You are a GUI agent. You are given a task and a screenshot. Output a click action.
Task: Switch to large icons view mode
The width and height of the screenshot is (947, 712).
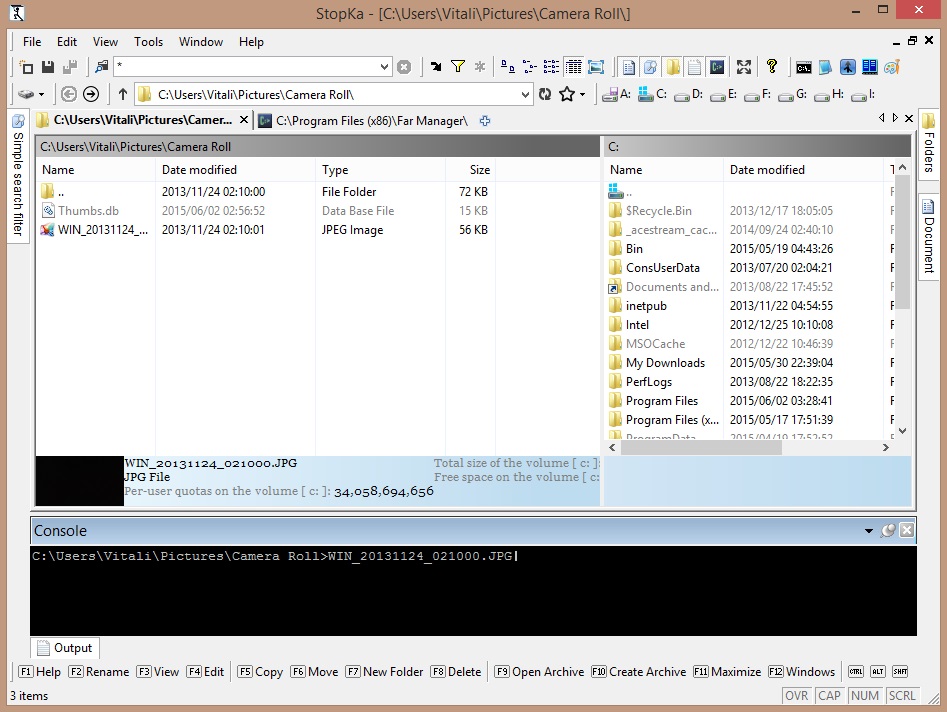pyautogui.click(x=508, y=66)
